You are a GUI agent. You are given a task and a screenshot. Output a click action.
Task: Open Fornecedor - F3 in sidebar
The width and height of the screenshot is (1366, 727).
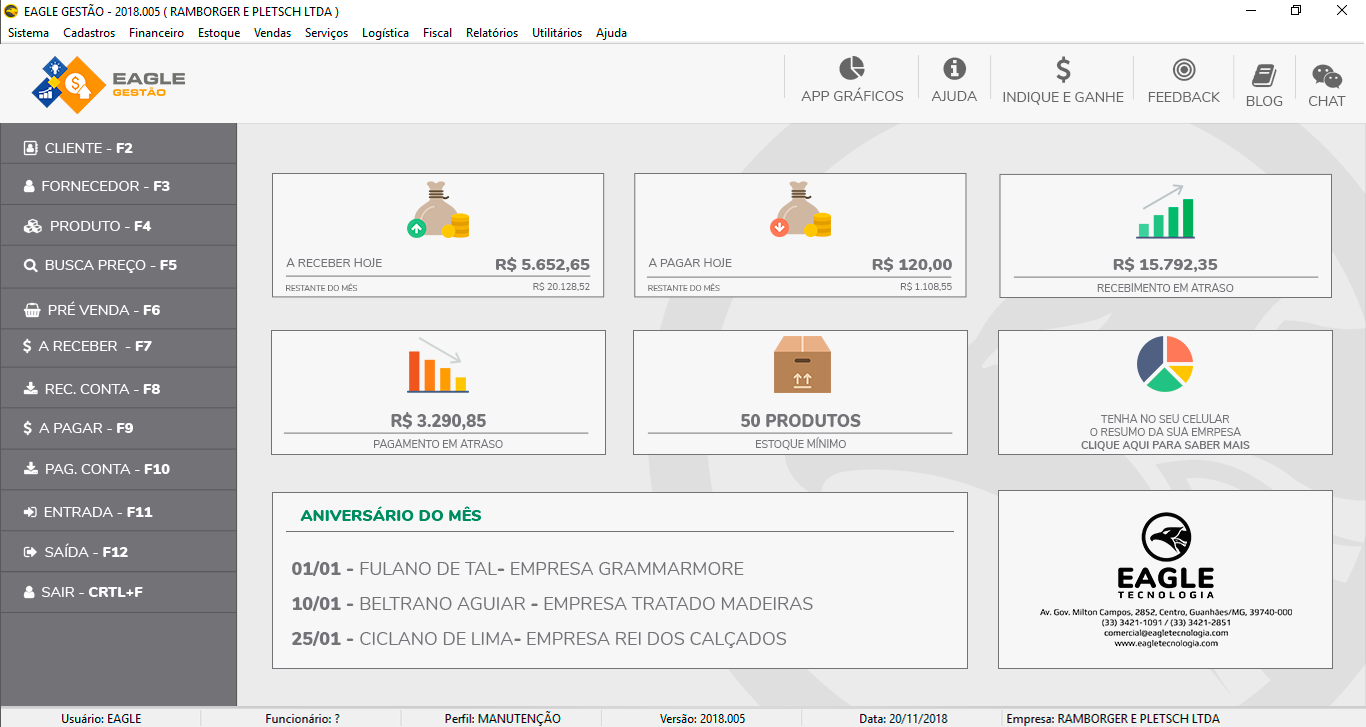[118, 186]
